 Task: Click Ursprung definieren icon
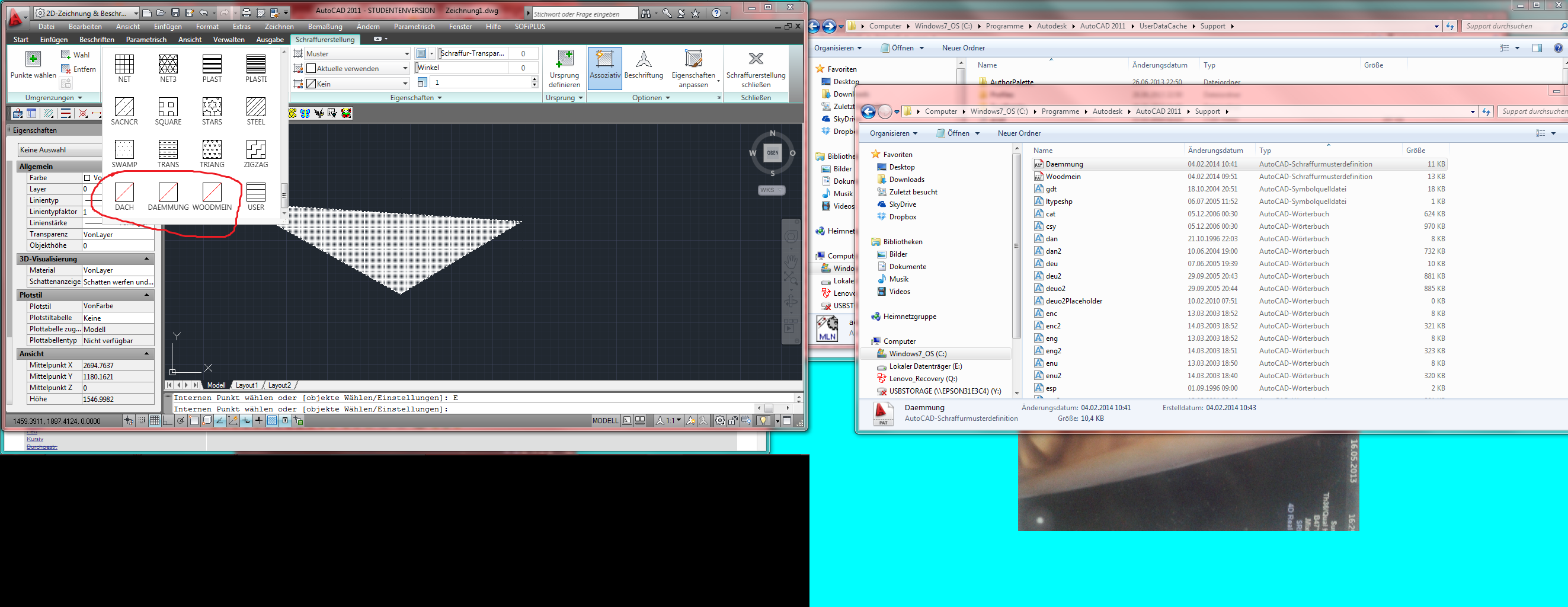tap(564, 59)
